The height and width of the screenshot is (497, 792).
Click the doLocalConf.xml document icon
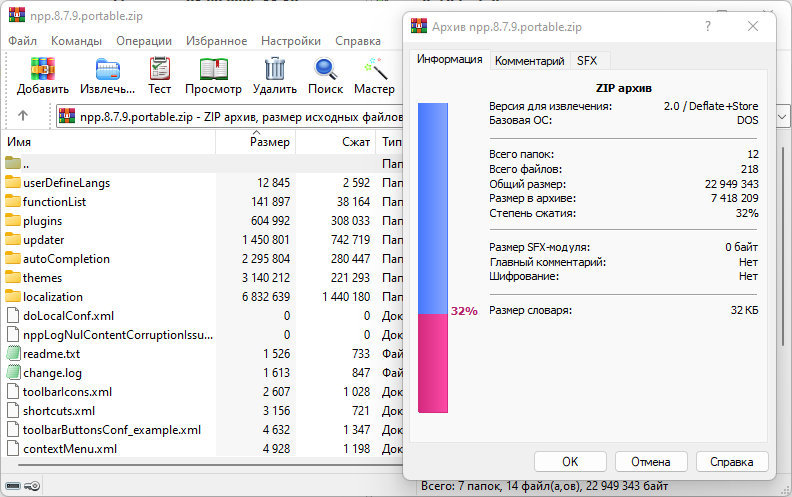click(x=13, y=315)
